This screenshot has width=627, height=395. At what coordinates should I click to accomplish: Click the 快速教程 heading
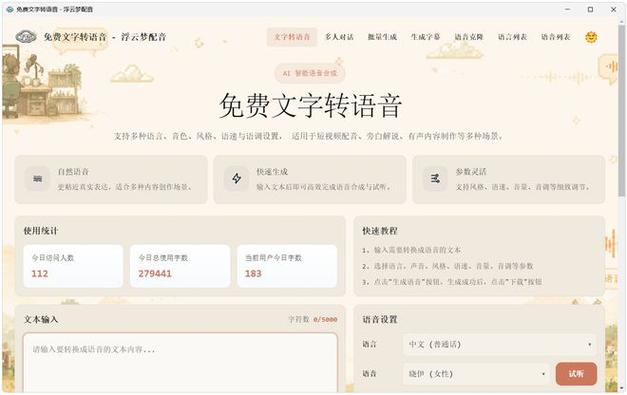(380, 231)
